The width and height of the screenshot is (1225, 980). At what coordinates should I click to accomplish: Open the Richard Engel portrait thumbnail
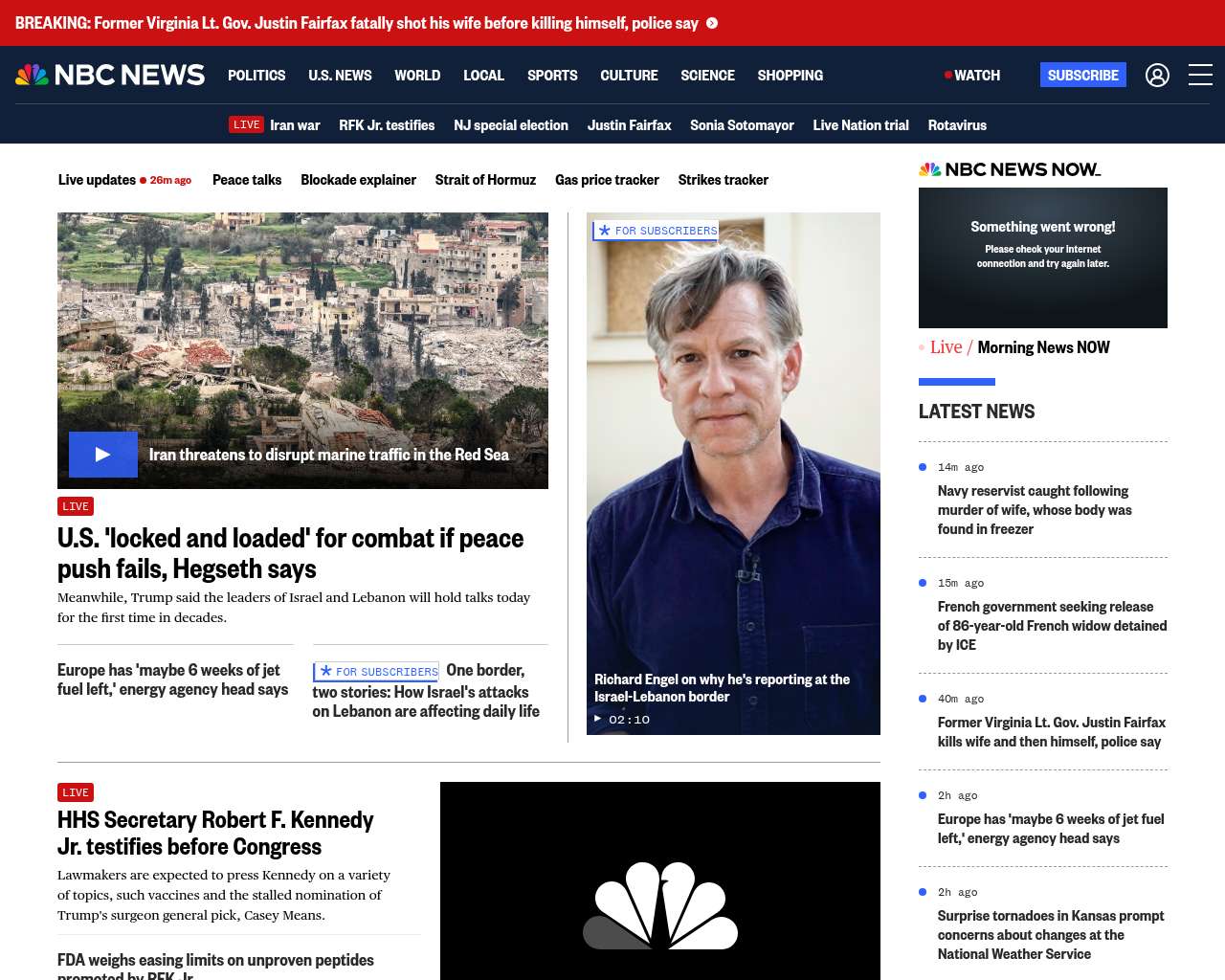[x=733, y=474]
